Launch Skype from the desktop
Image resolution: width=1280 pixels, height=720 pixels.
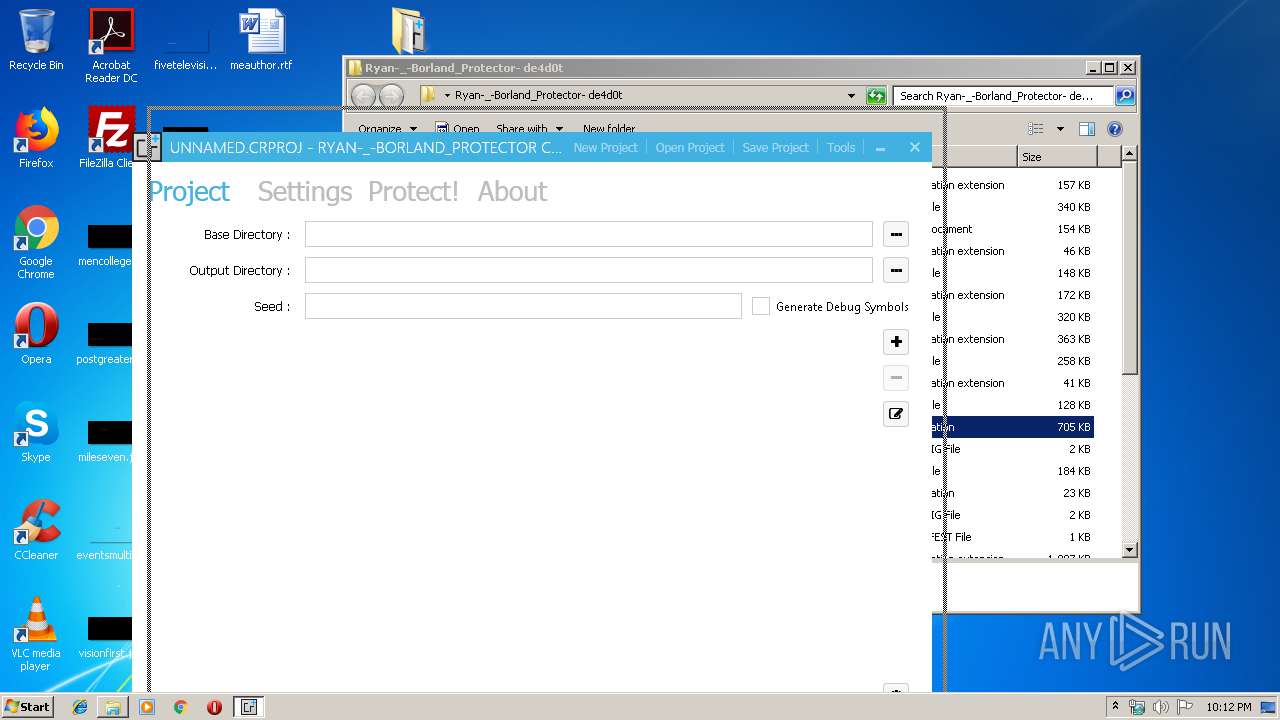[36, 432]
